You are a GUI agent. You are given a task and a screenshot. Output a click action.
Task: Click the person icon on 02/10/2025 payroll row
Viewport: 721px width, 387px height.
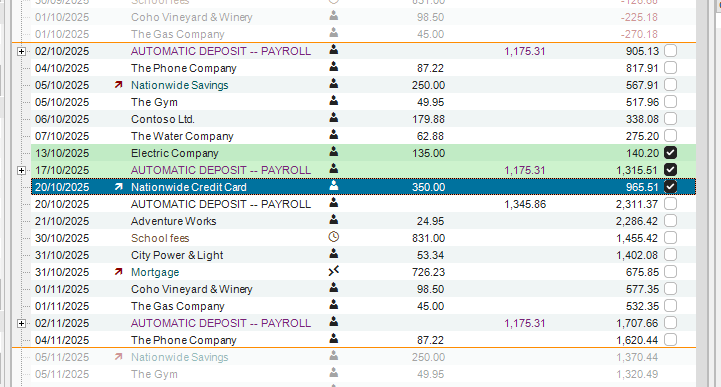click(334, 50)
